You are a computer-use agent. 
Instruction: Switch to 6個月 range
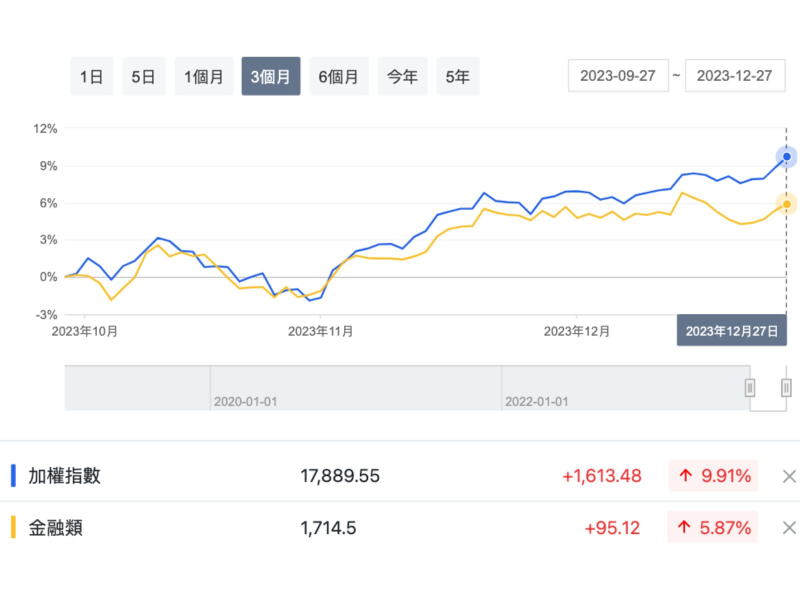pyautogui.click(x=338, y=76)
